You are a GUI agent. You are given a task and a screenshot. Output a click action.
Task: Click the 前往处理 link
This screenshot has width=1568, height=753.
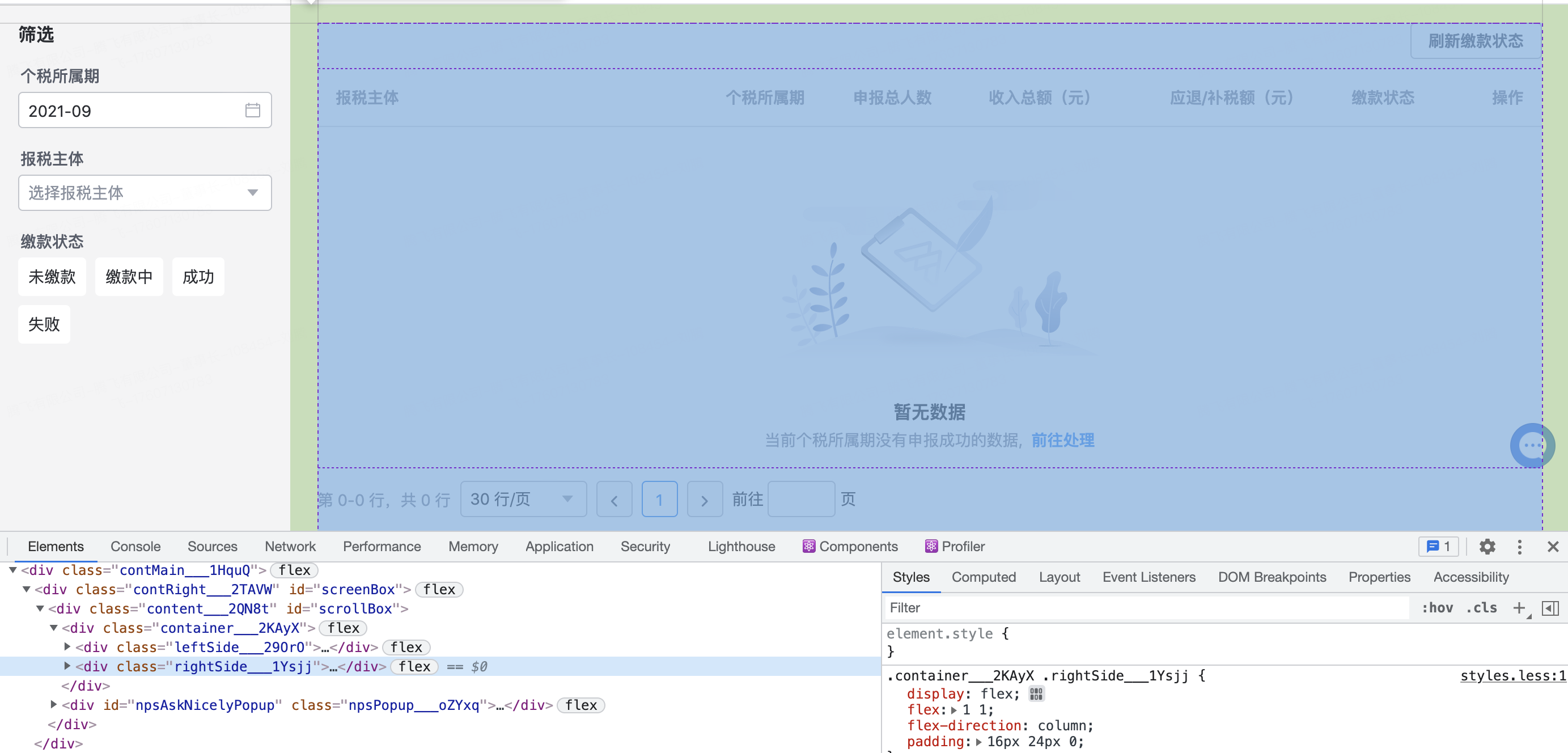(1062, 439)
